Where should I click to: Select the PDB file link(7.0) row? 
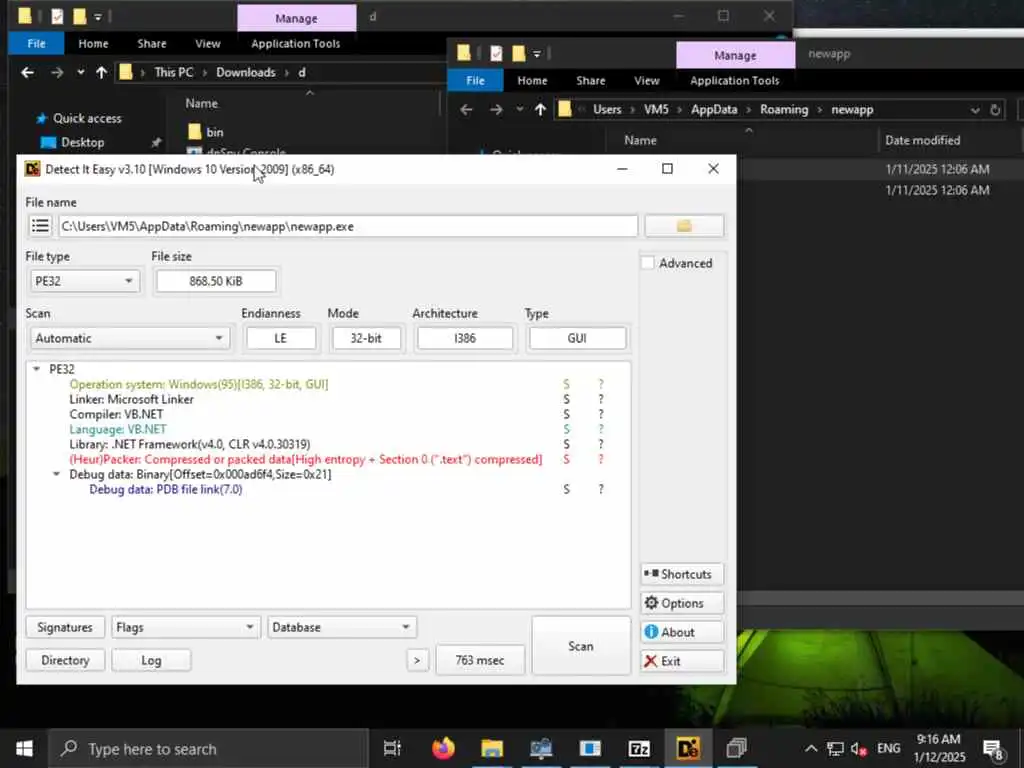tap(166, 489)
